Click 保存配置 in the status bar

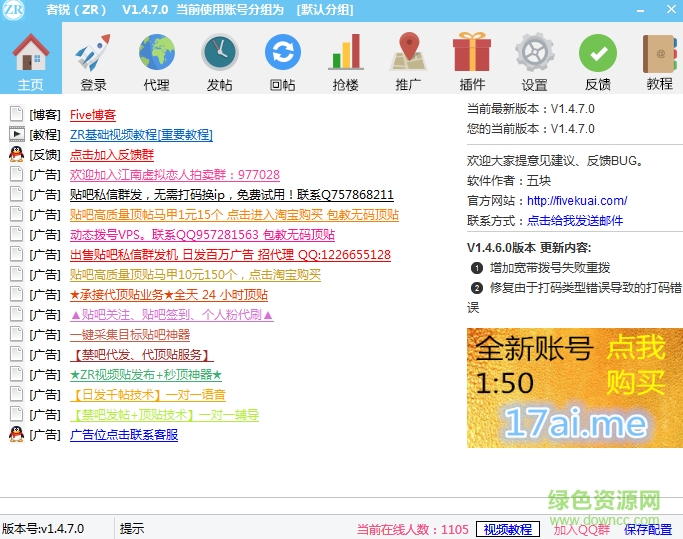click(x=648, y=529)
